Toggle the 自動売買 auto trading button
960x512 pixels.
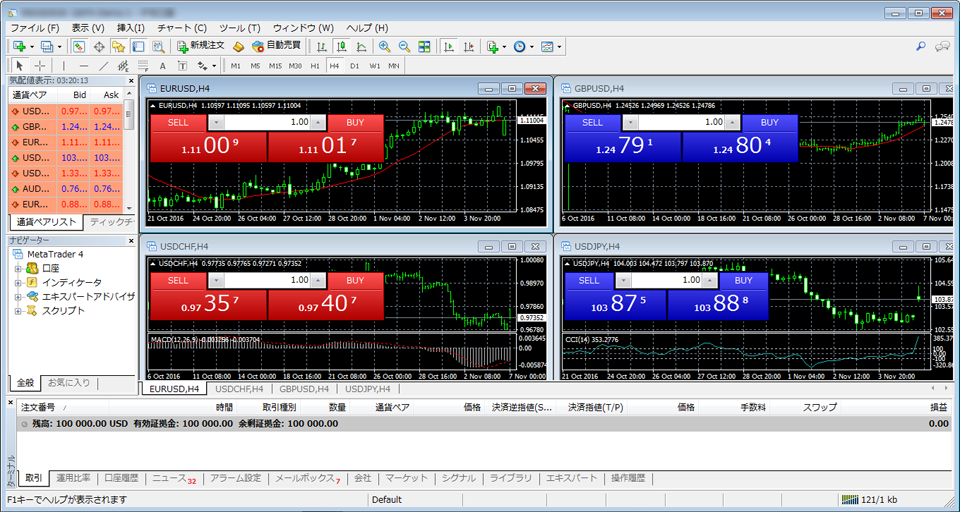(277, 46)
